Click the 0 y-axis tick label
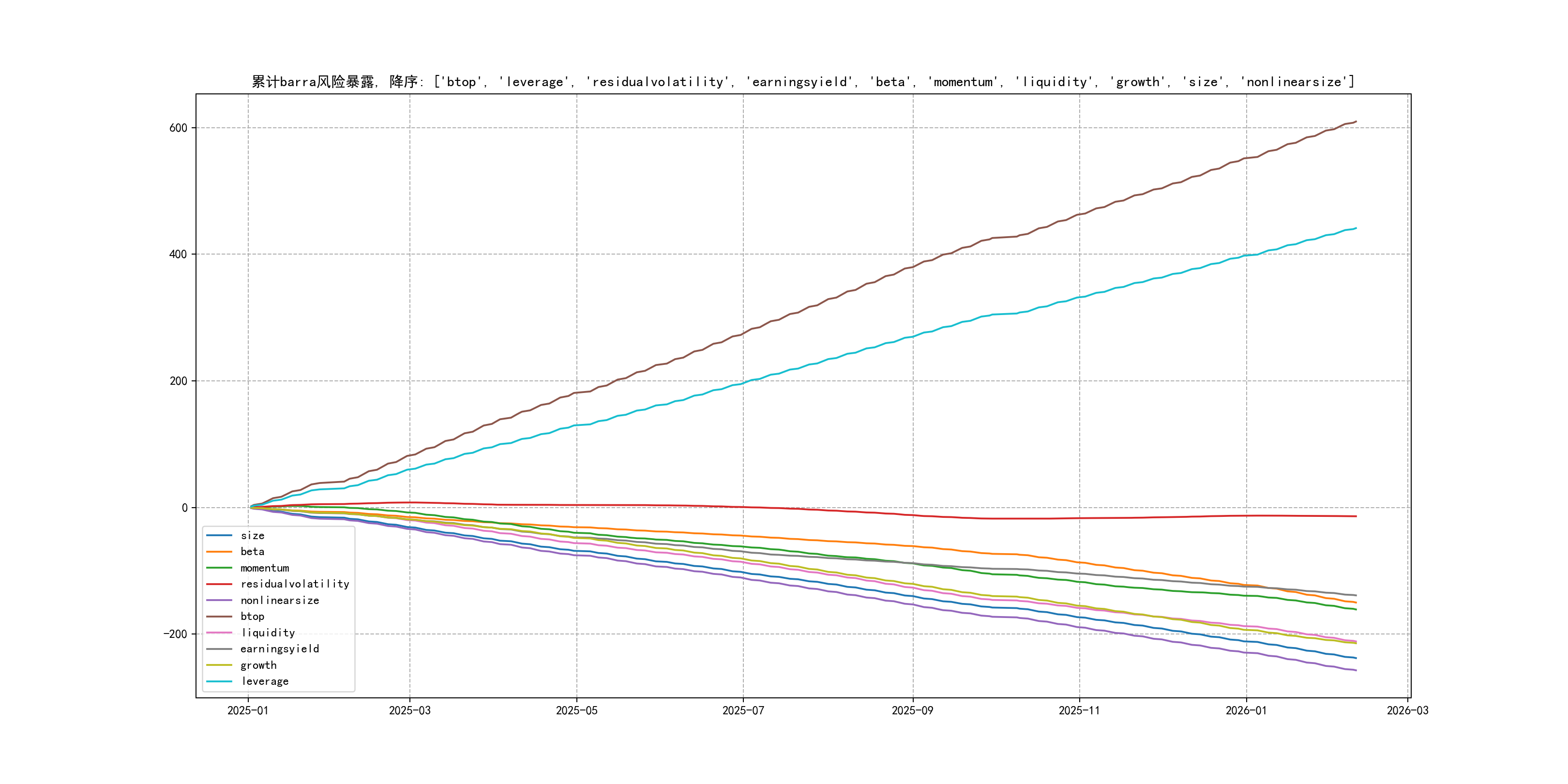This screenshot has width=1568, height=784. pos(184,508)
